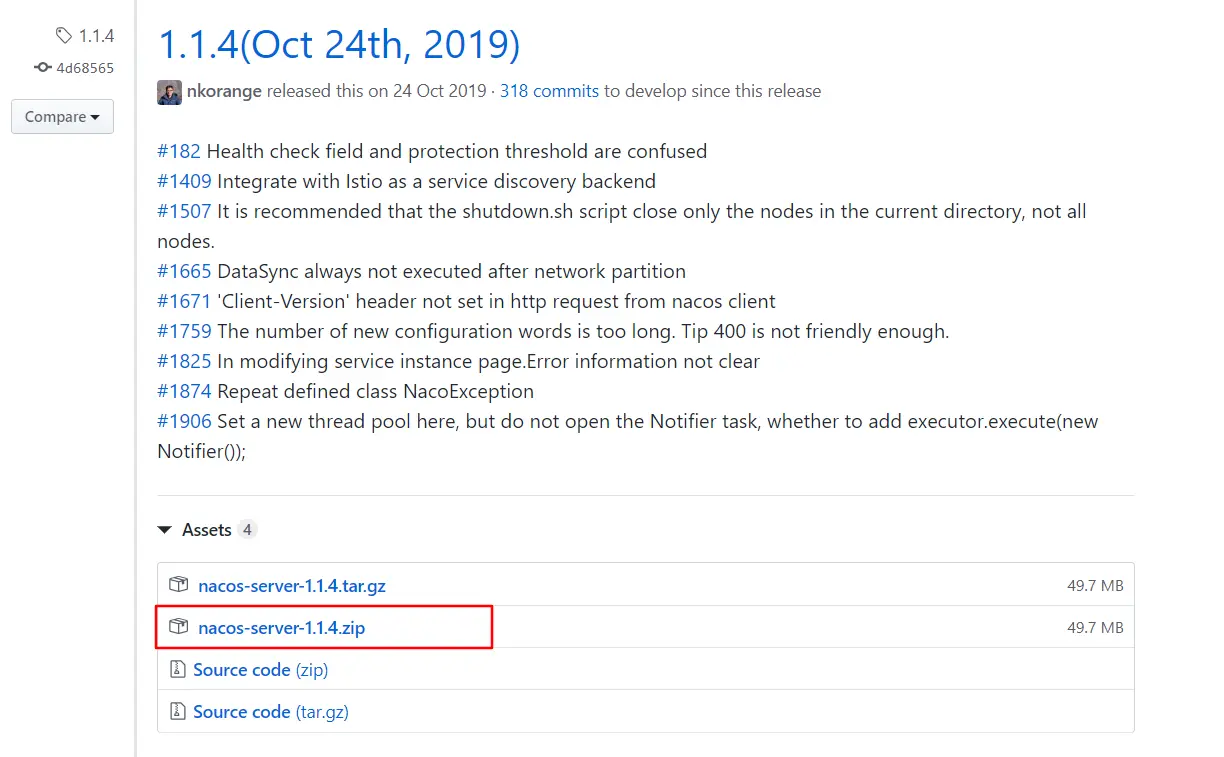This screenshot has height=757, width=1224.
Task: Open issue #1409 about Istio
Action: (184, 181)
